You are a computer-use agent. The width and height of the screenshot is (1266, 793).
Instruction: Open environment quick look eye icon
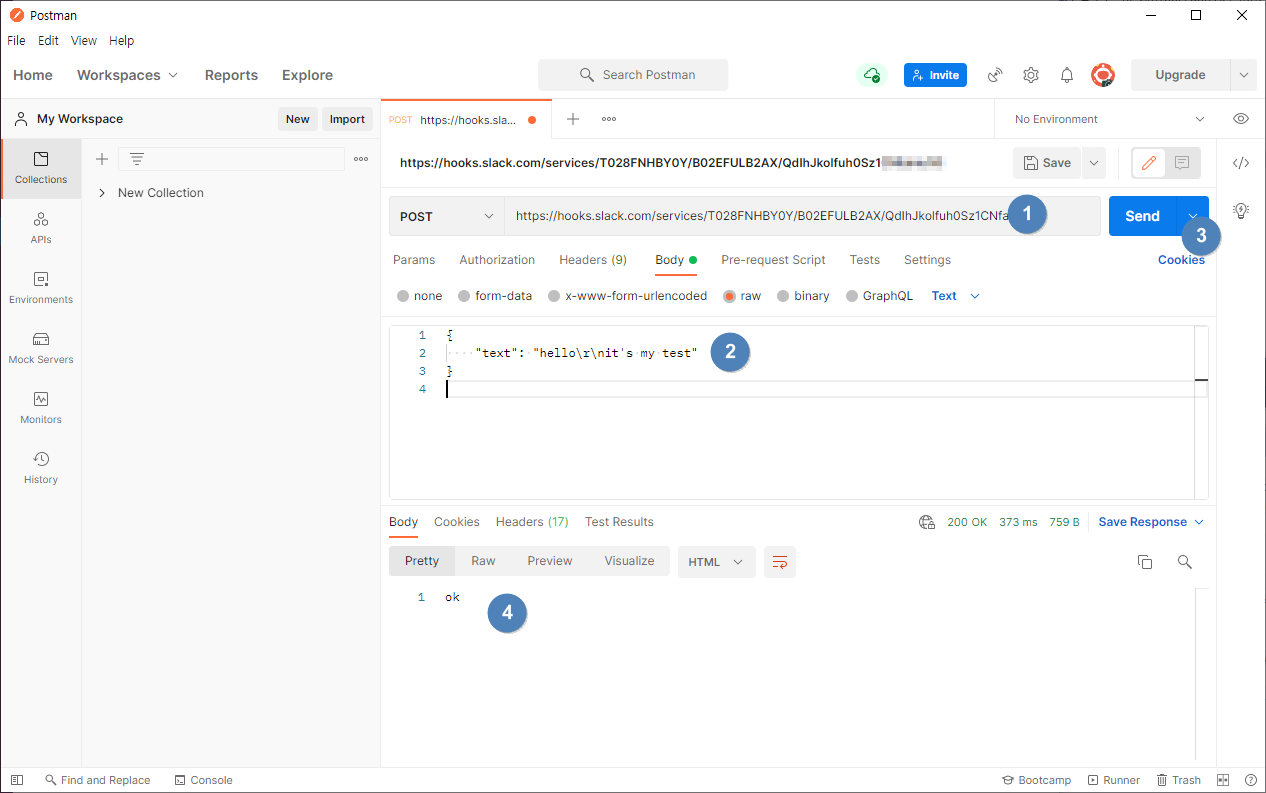[1241, 119]
